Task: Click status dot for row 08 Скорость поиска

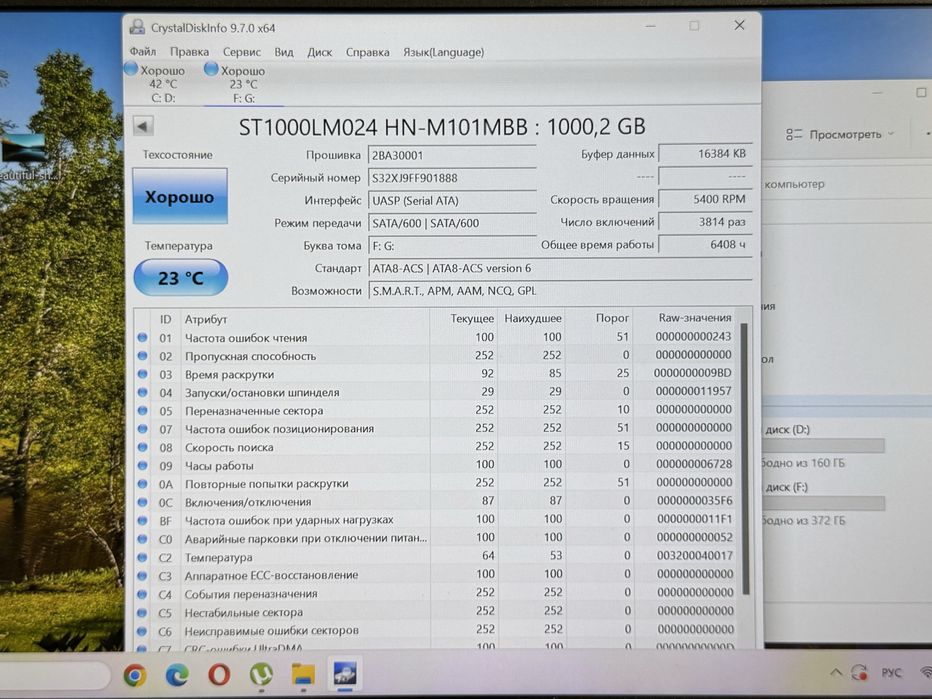Action: [x=142, y=447]
